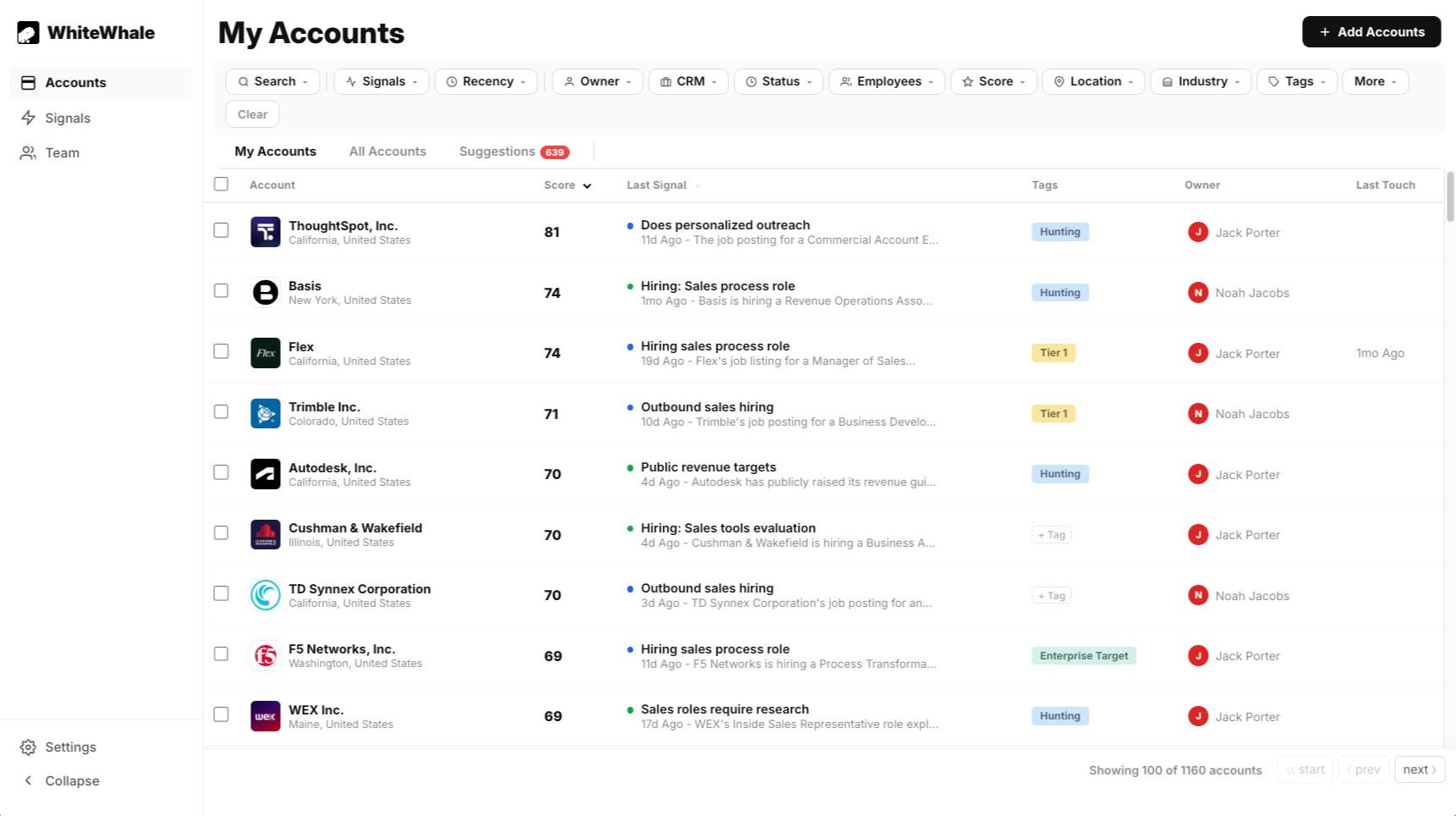Open Settings from the sidebar
This screenshot has height=816, width=1456.
click(x=101, y=747)
